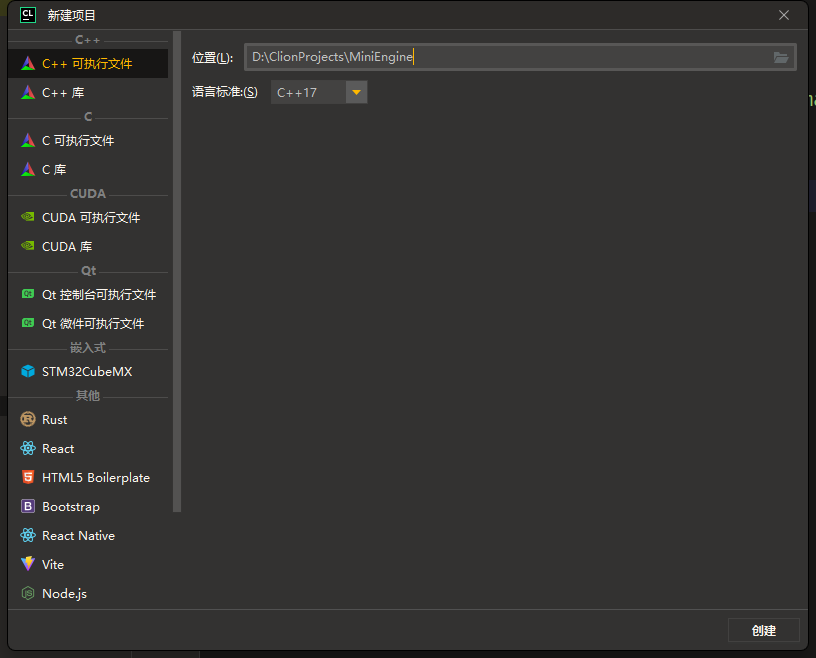Click the project type list scrollbar
This screenshot has height=658, width=816.
point(177,272)
